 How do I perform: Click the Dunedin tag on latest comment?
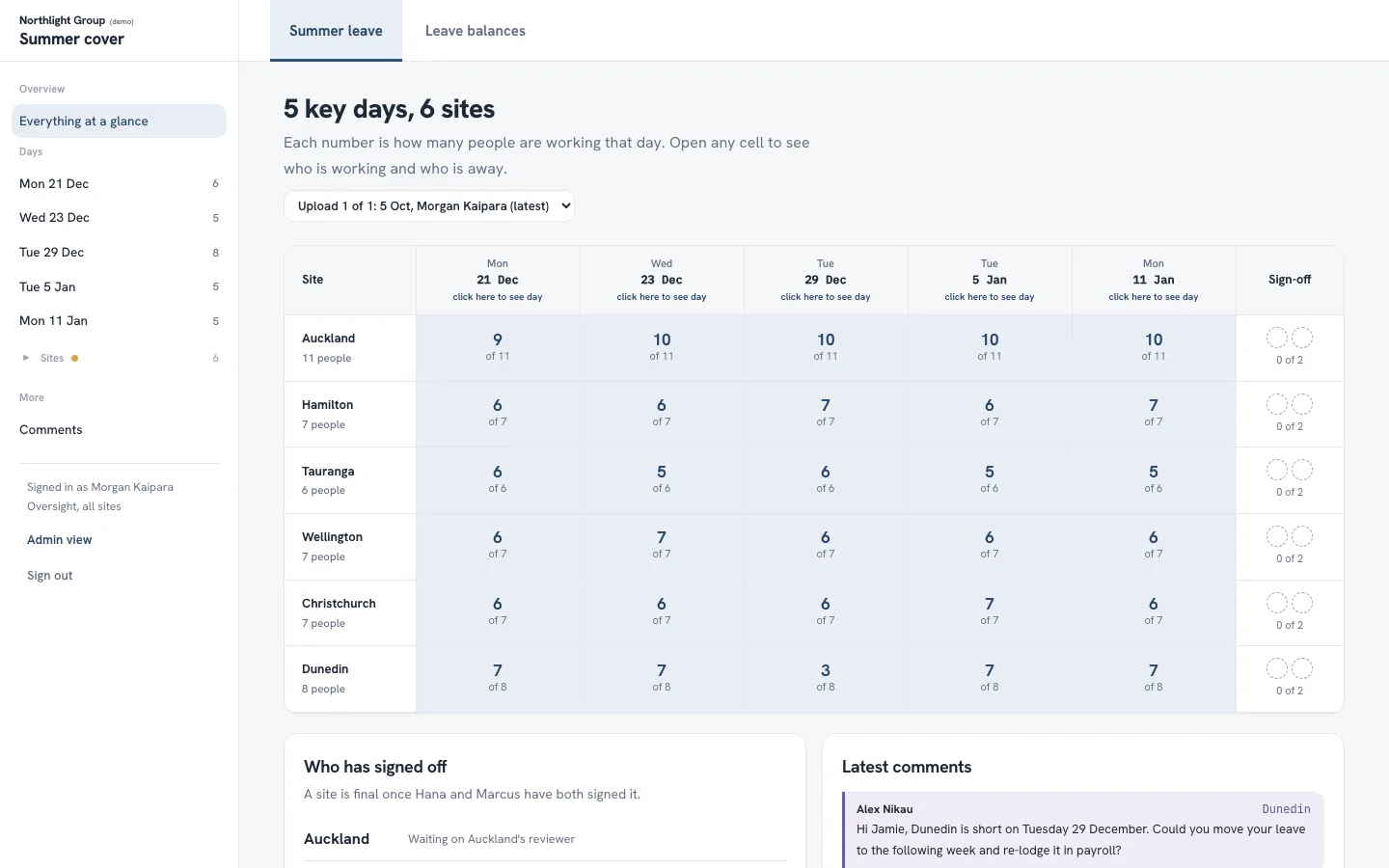1286,809
